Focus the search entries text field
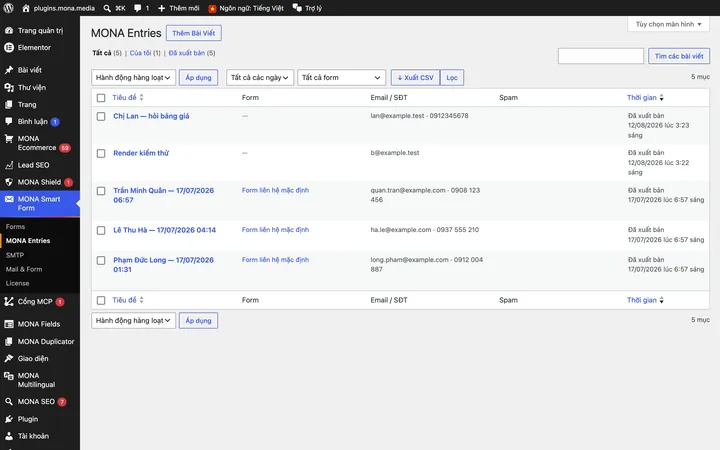This screenshot has height=450, width=720. tap(601, 56)
